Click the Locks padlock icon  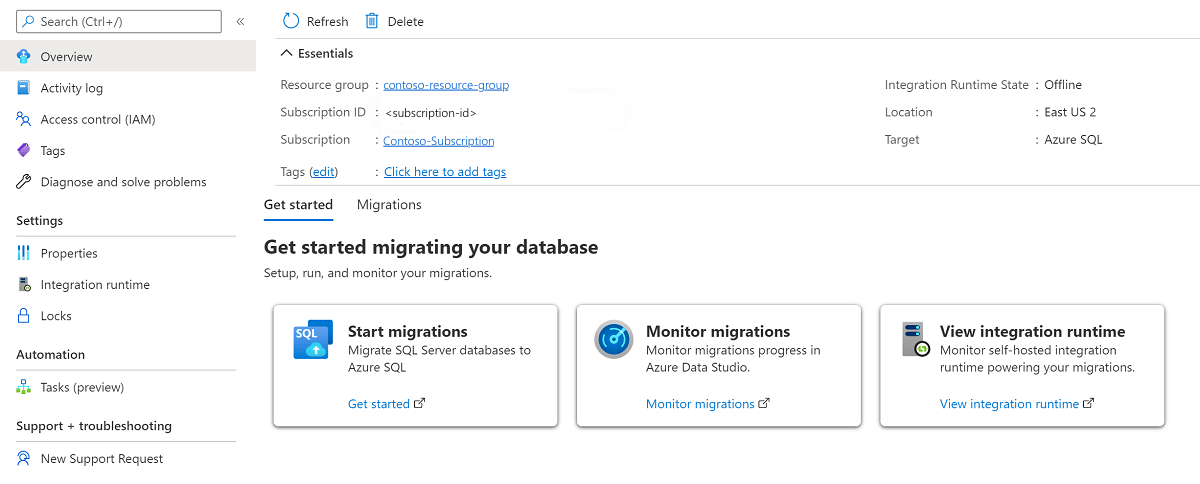pyautogui.click(x=24, y=316)
